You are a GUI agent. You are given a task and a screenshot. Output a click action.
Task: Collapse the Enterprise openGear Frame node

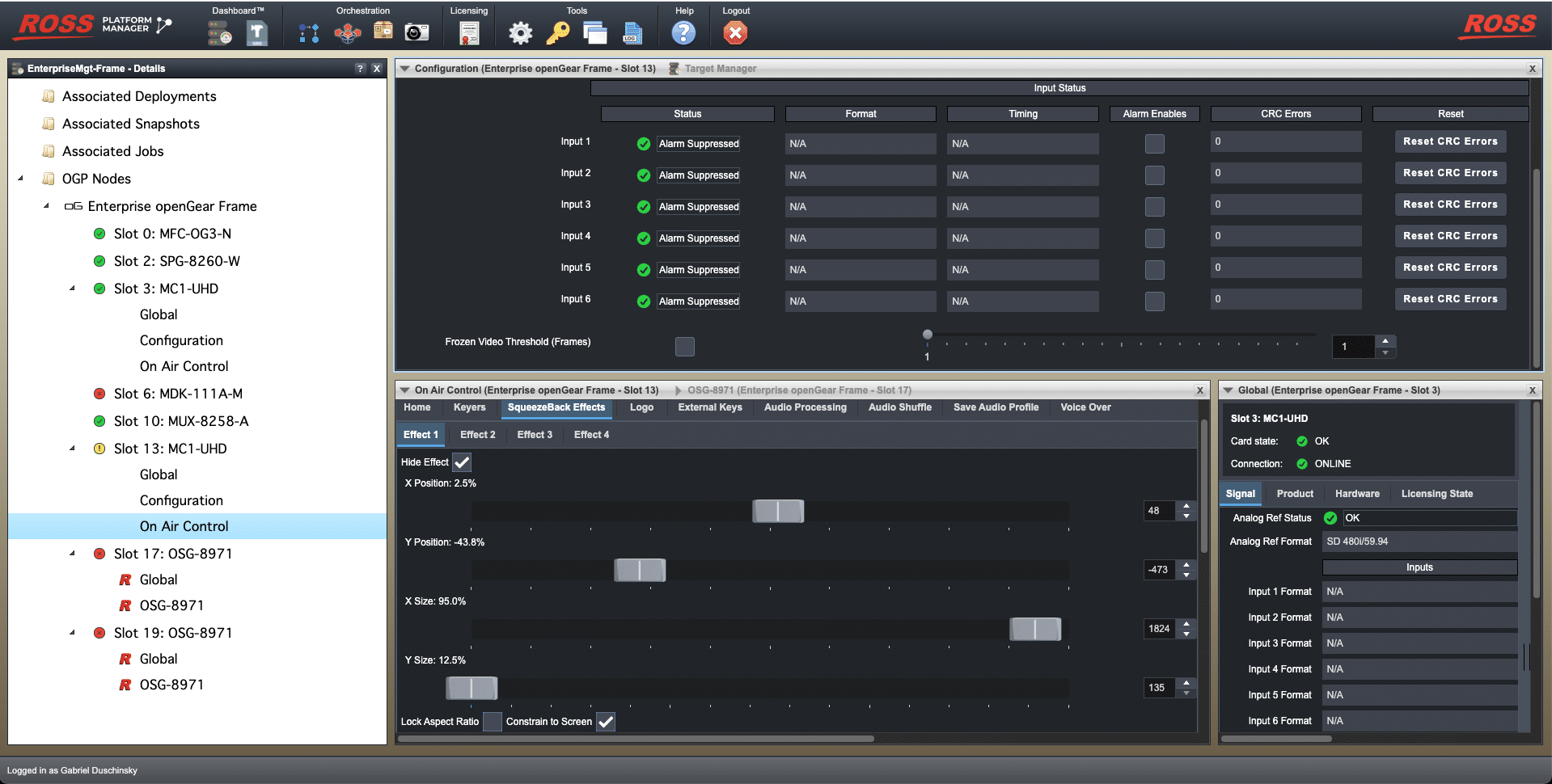tap(47, 206)
